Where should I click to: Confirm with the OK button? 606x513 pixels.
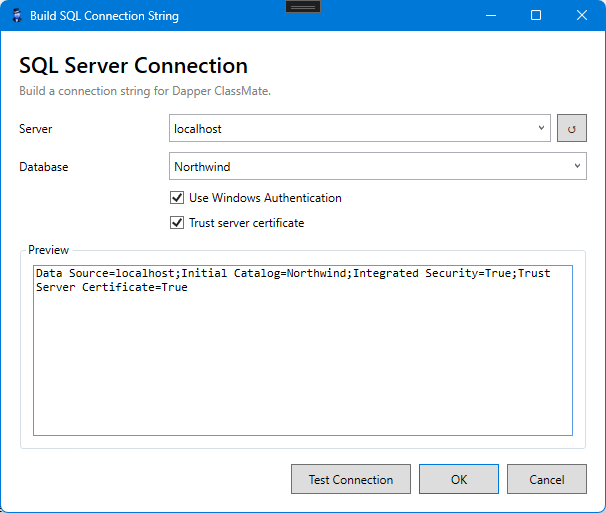click(459, 479)
